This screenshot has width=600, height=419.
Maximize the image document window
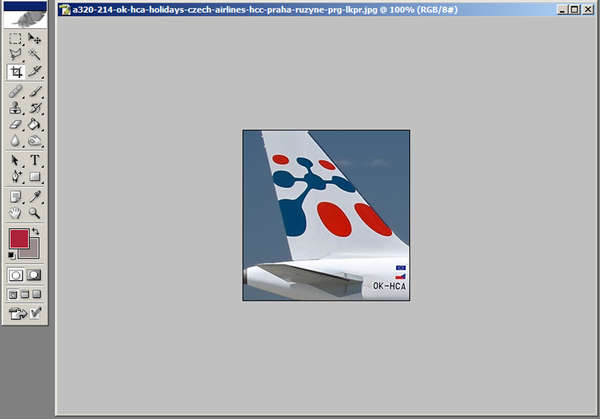pyautogui.click(x=575, y=10)
